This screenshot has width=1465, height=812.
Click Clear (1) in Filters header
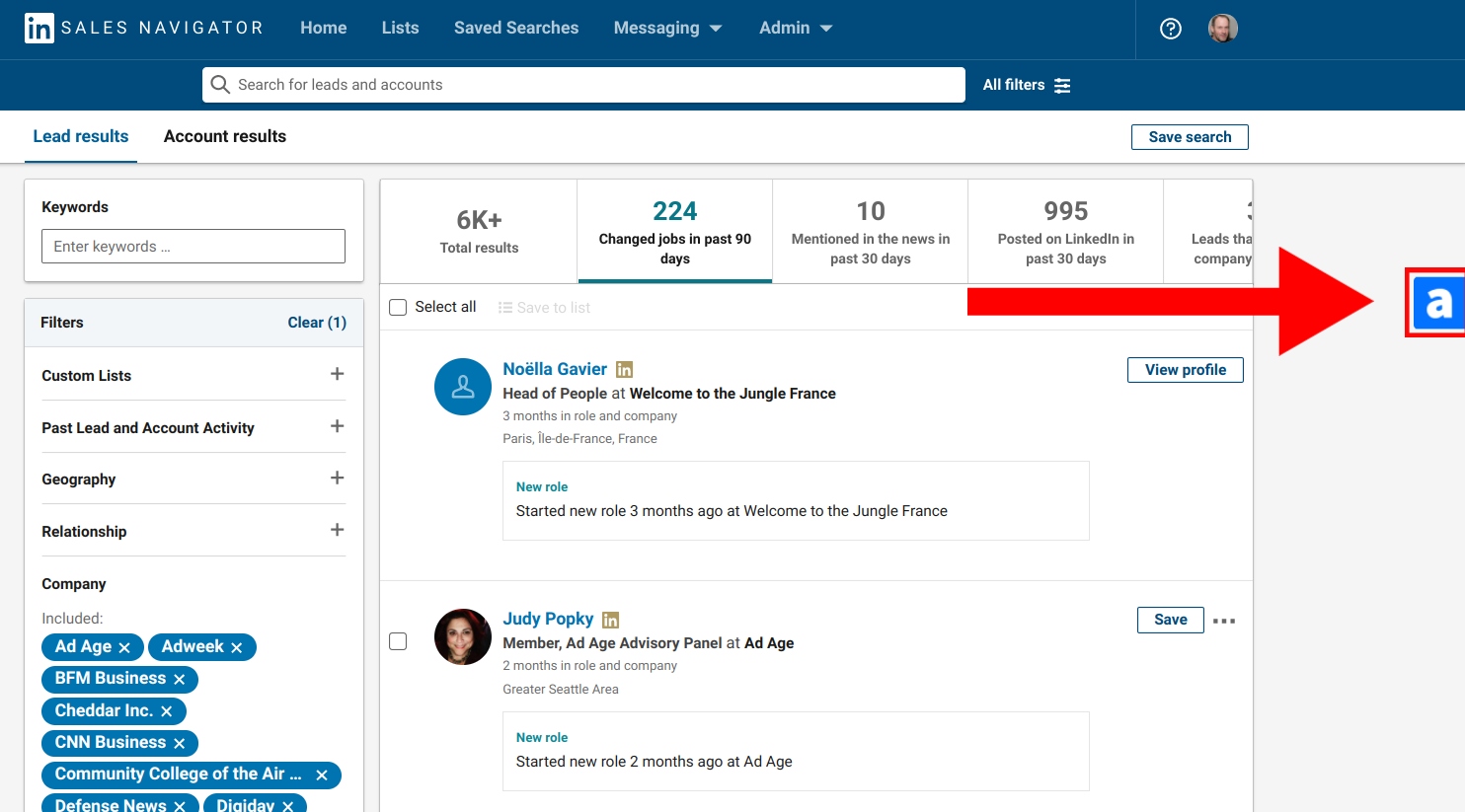click(317, 323)
